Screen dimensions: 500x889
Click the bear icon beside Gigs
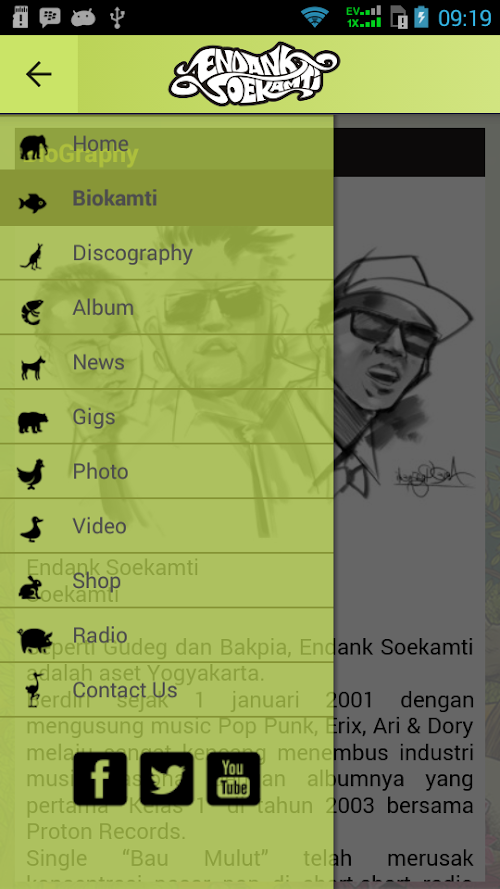pos(32,422)
